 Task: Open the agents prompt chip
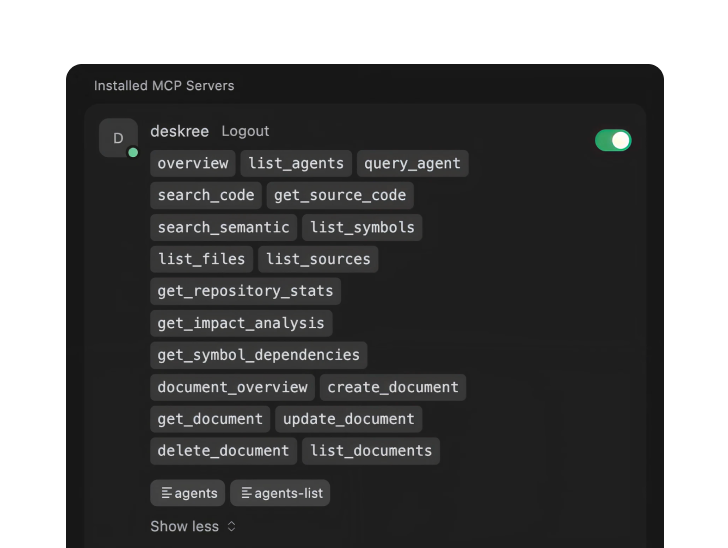188,493
